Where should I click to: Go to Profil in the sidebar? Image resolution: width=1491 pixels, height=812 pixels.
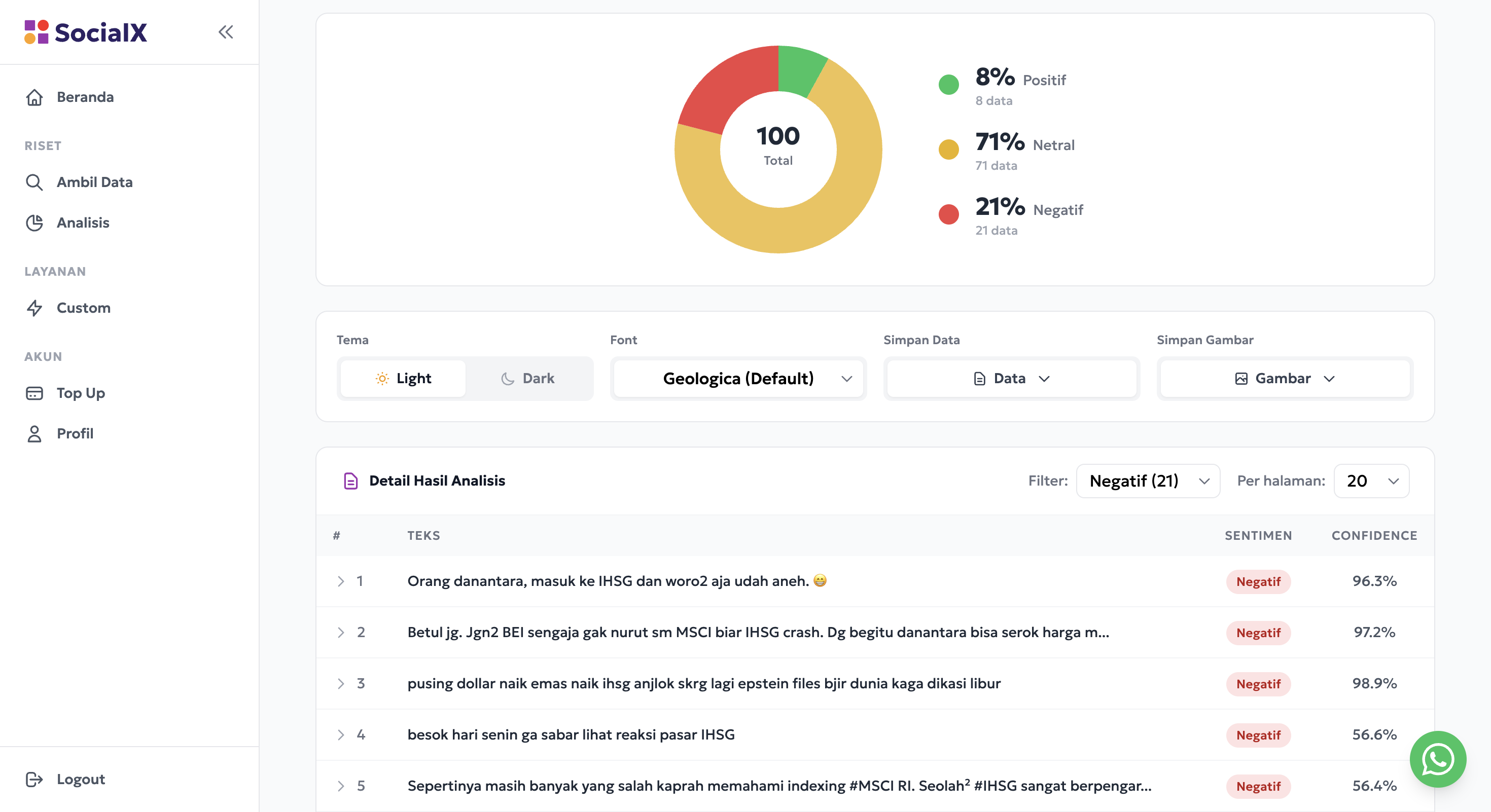tap(75, 434)
